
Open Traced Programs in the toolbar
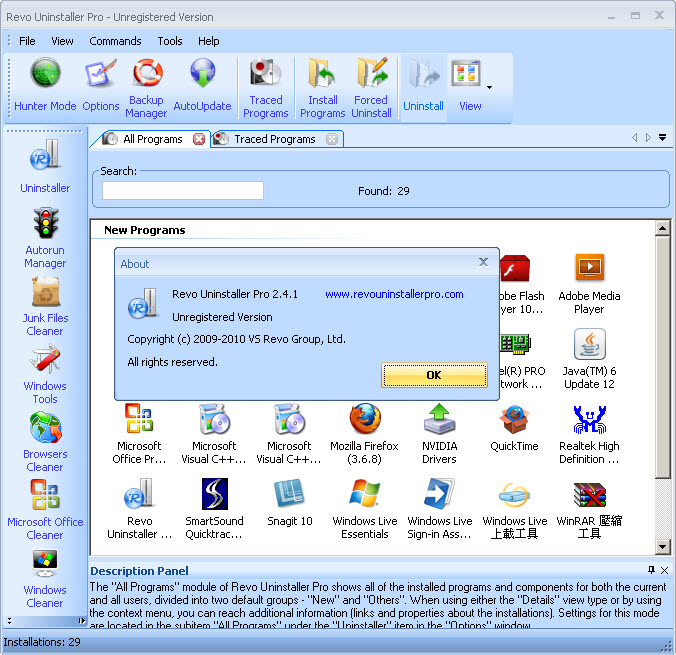pos(266,88)
